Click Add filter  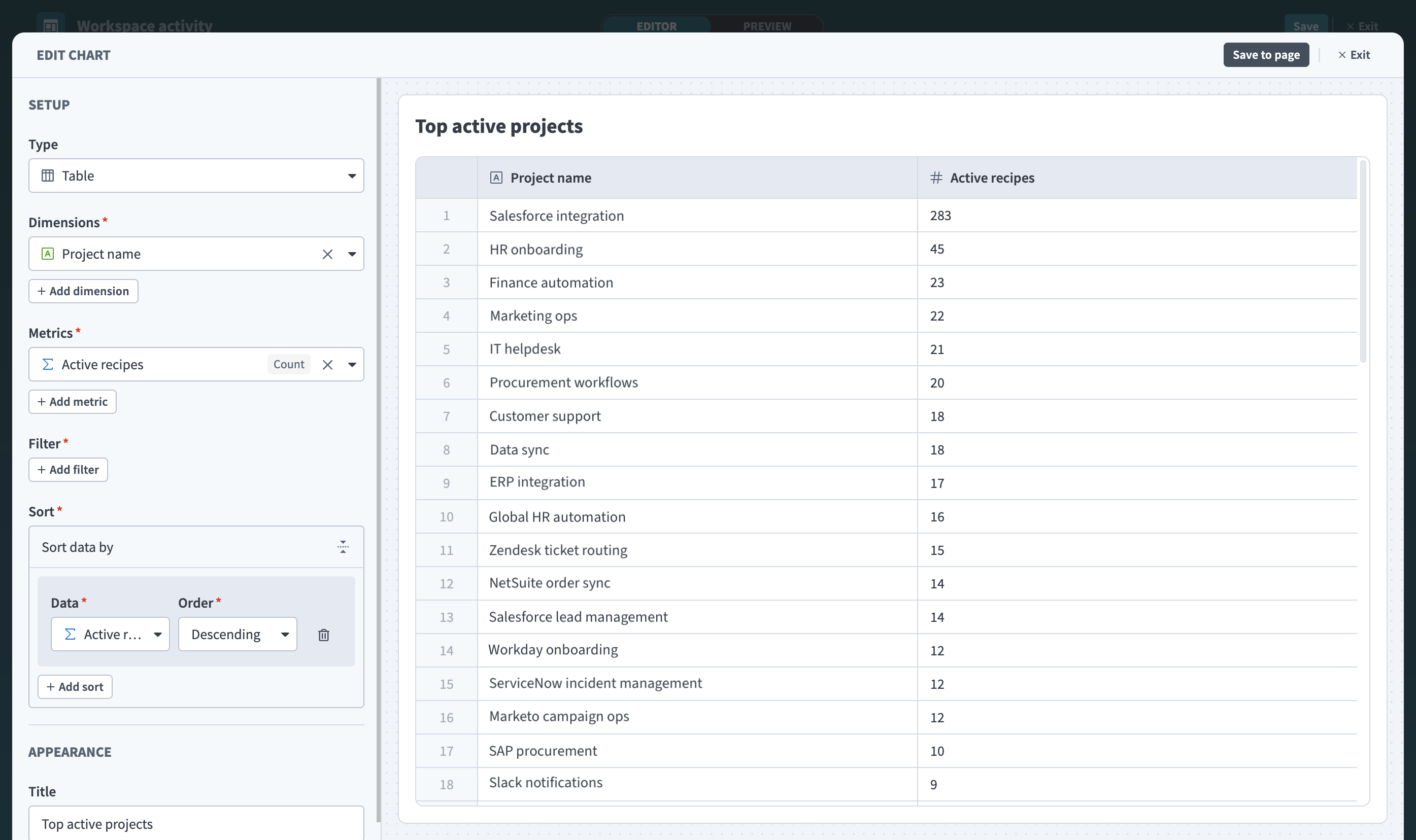[68, 469]
